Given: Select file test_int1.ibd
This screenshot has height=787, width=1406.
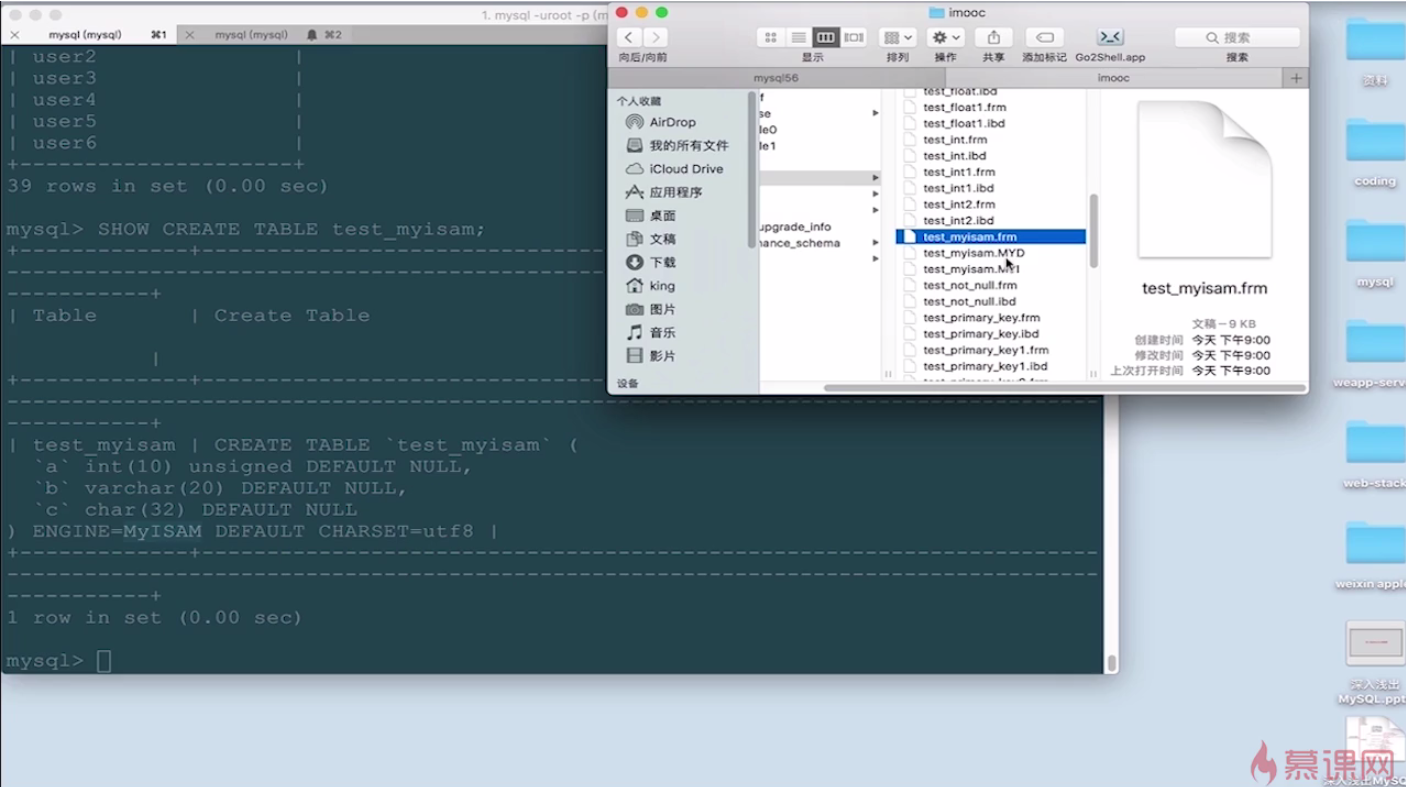Looking at the screenshot, I should [958, 188].
